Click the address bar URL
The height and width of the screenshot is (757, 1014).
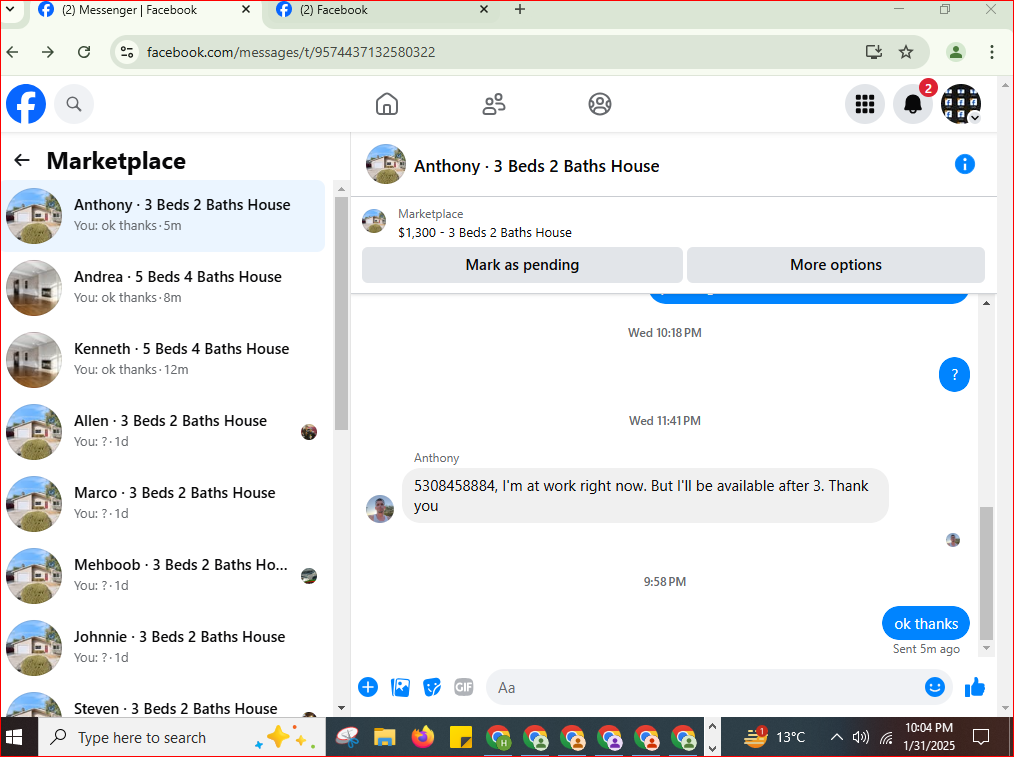click(x=291, y=52)
